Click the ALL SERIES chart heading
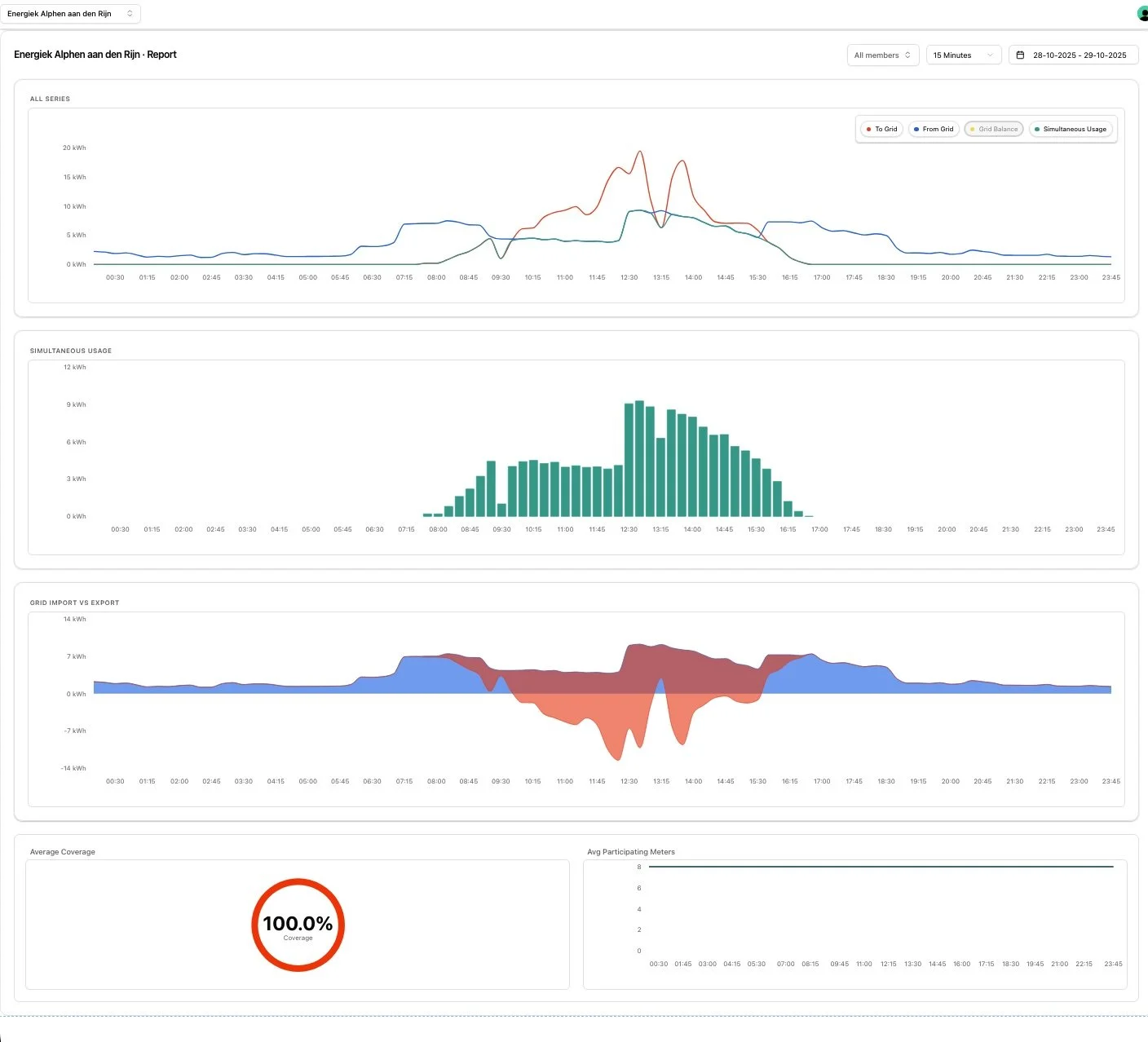The width and height of the screenshot is (1148, 1042). coord(50,99)
